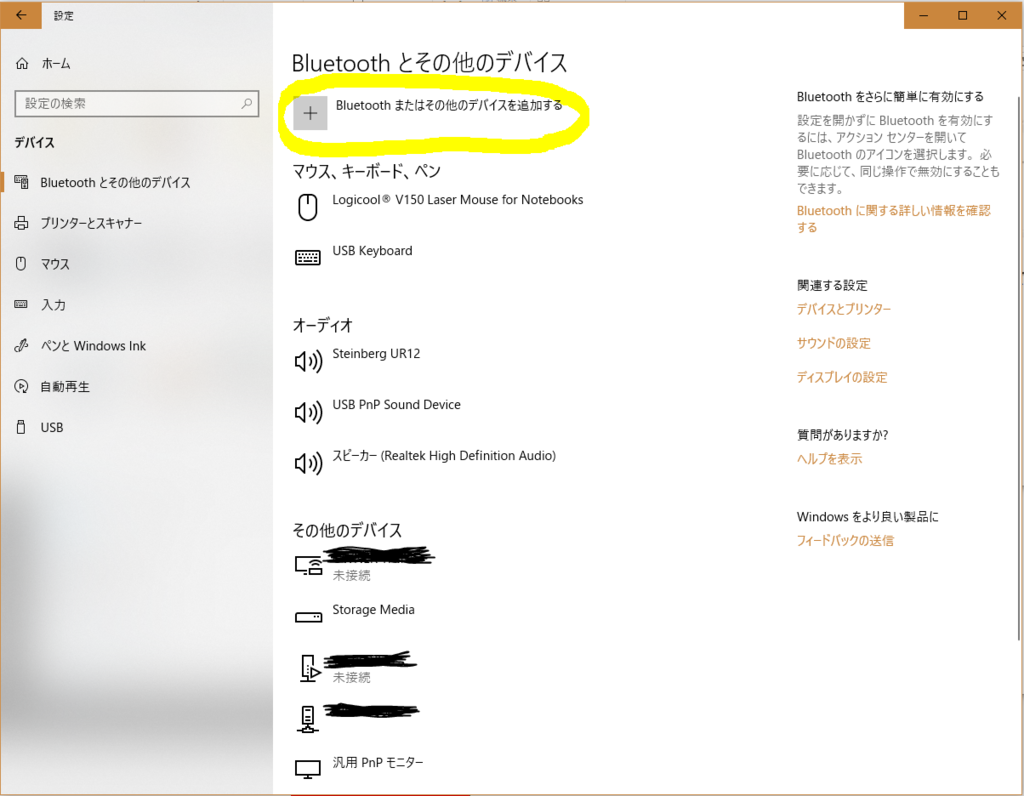This screenshot has height=796, width=1024.
Task: Open Bluetooth に関する詳しい情報を確認する link
Action: tap(893, 219)
